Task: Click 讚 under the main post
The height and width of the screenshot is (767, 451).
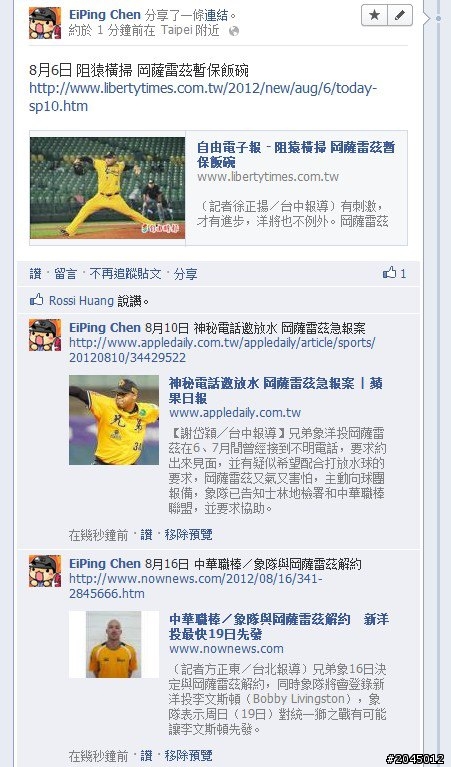Action: pos(35,274)
